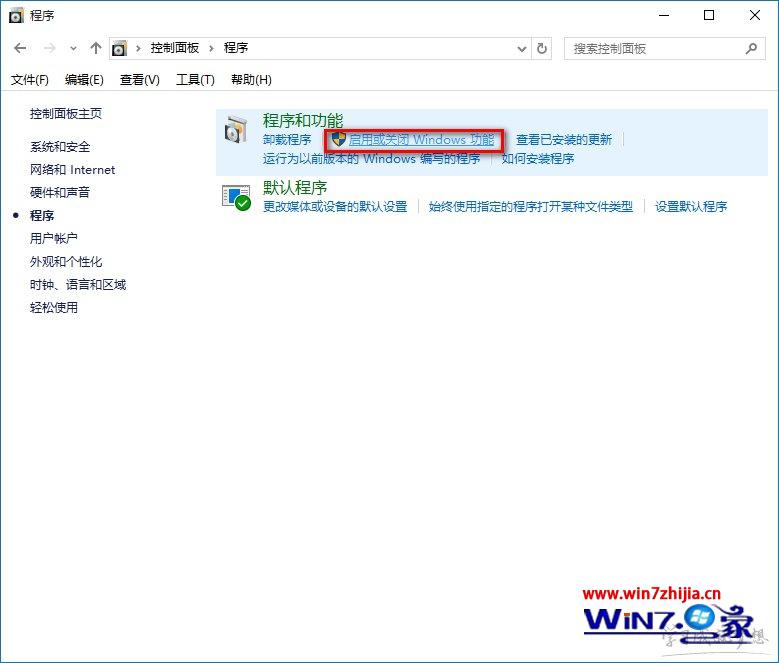The width and height of the screenshot is (779, 663).
Task: Open the 编辑(E) menu
Action: (x=84, y=80)
